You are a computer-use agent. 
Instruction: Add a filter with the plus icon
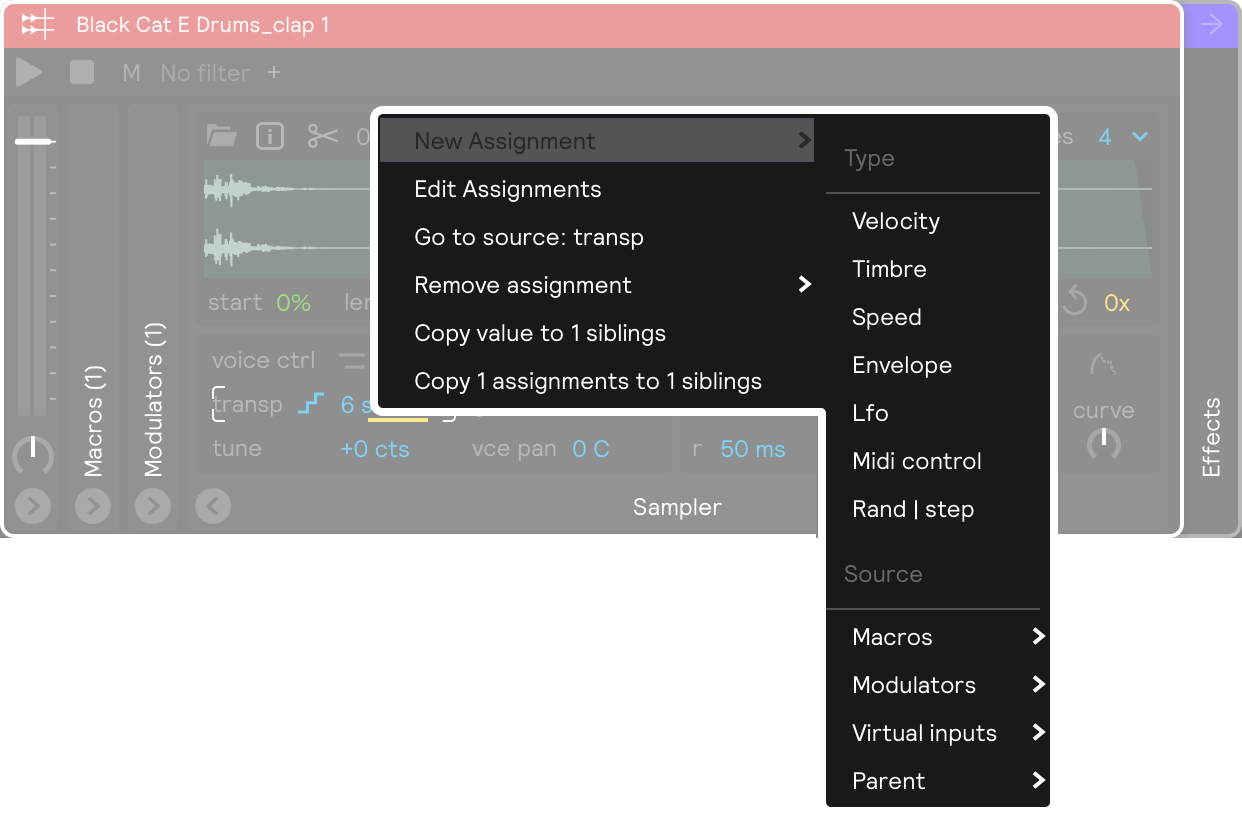(274, 73)
